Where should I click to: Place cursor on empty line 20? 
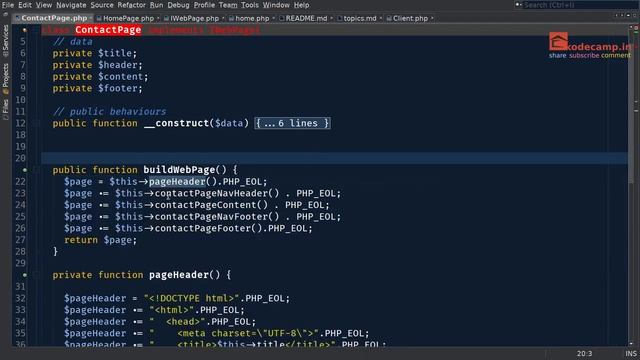point(335,158)
